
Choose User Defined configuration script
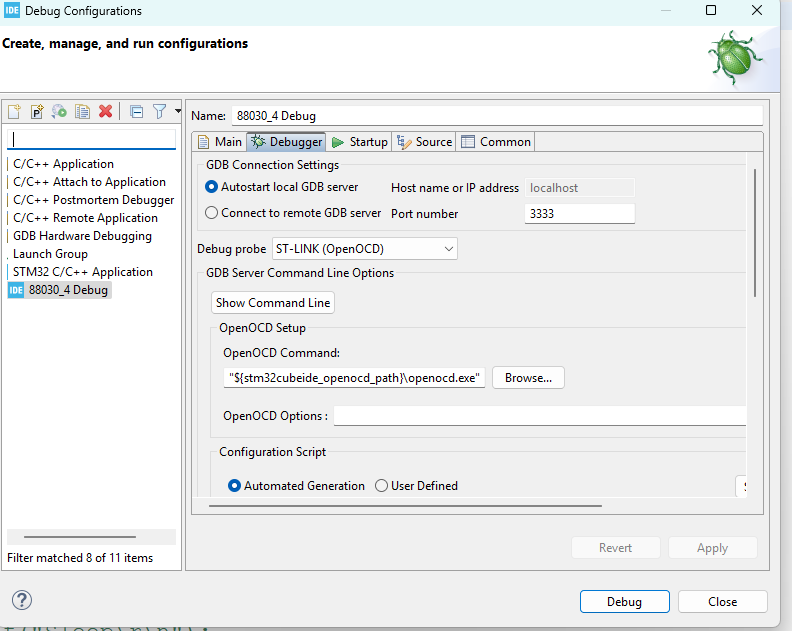(x=381, y=486)
